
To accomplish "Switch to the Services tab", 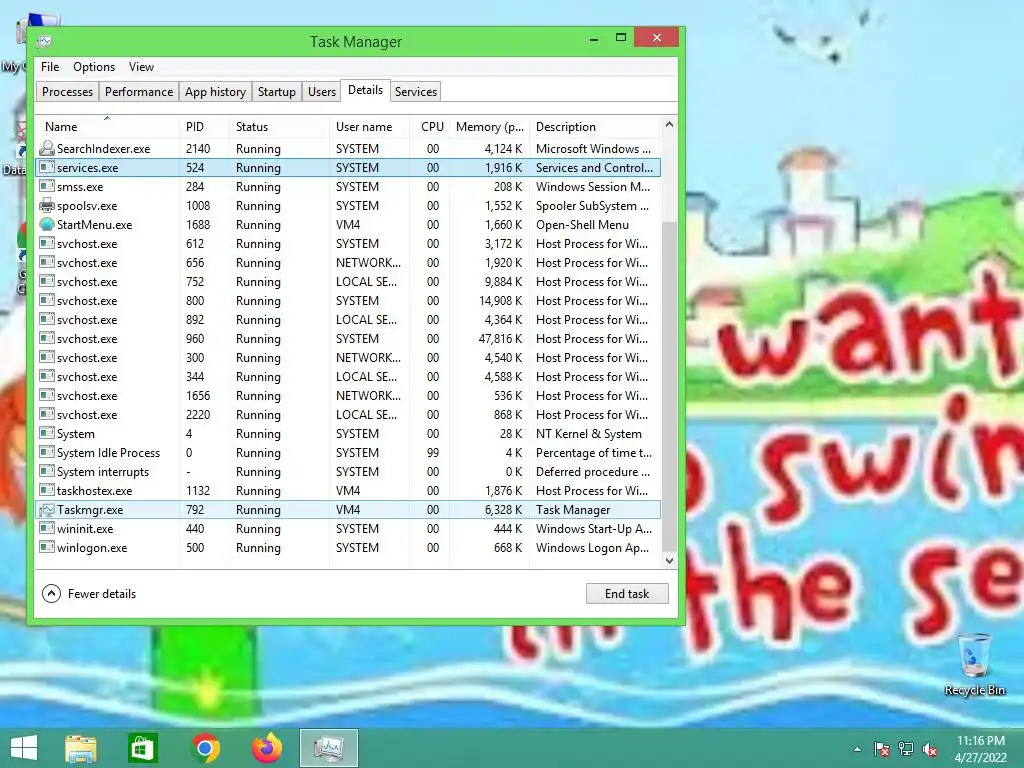I will (x=416, y=91).
